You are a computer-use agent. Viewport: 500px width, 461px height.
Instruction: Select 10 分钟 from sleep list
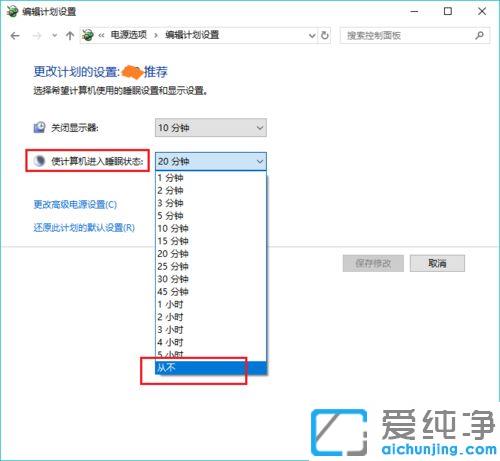(x=211, y=228)
